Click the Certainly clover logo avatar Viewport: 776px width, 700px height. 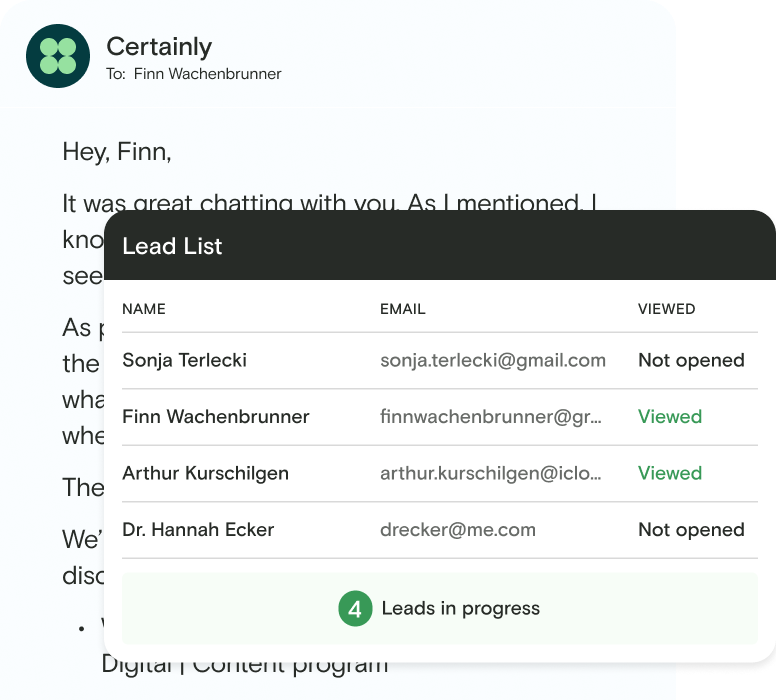(x=58, y=56)
